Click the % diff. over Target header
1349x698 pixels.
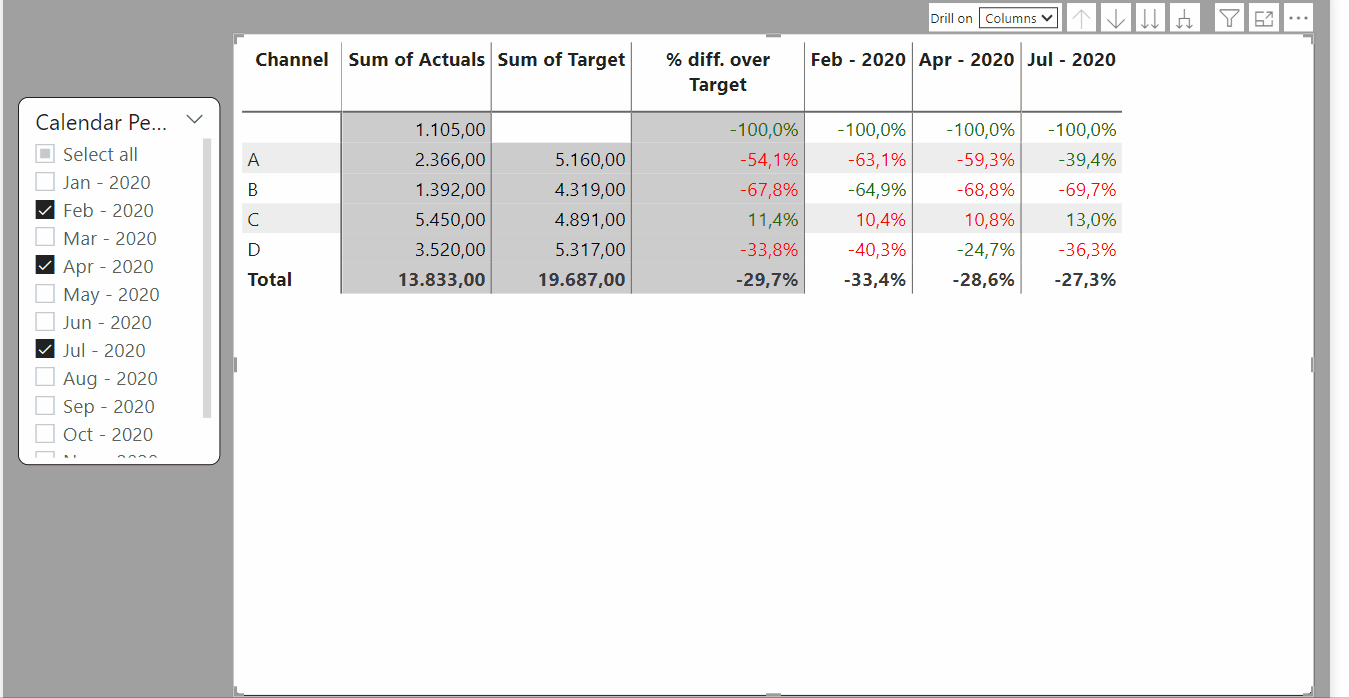click(x=718, y=72)
